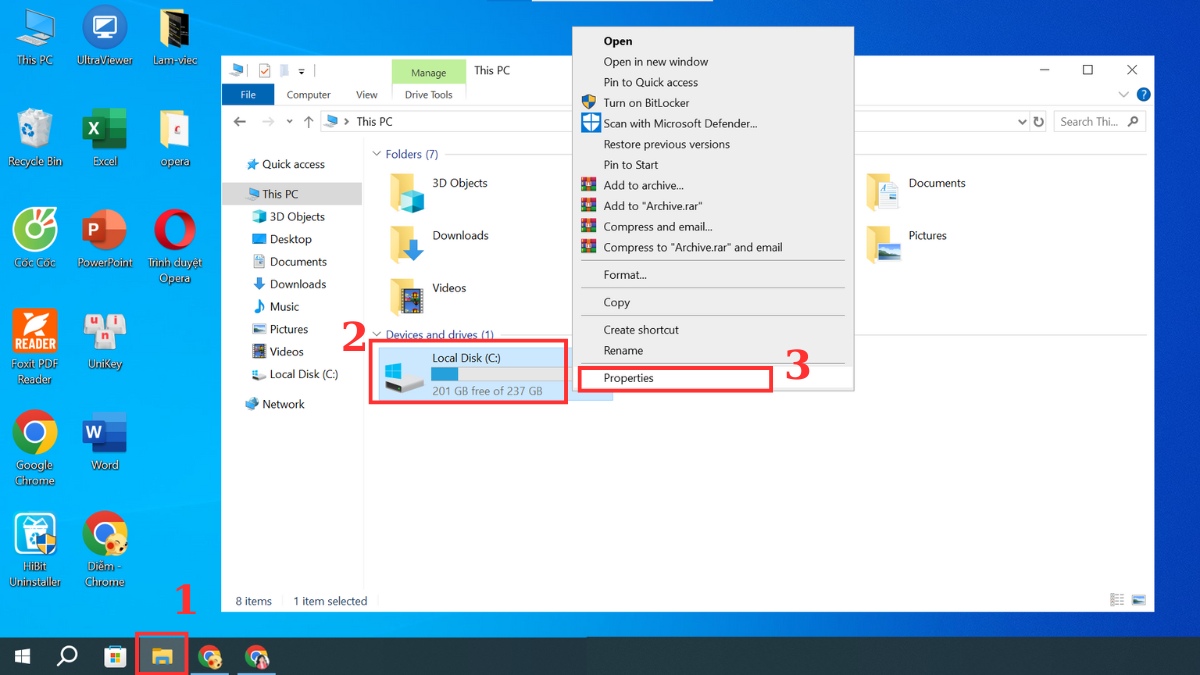
Task: Select the HiBit Uninstaller desktop icon
Action: click(x=35, y=550)
